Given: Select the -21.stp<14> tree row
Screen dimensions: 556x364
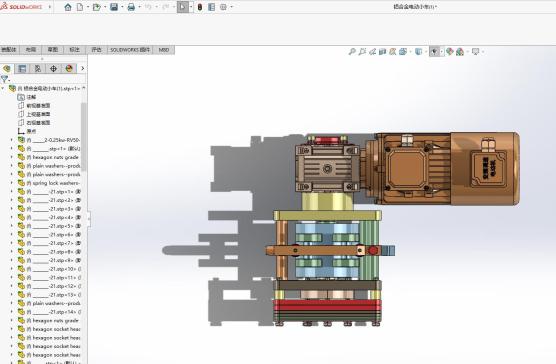Looking at the screenshot, I should click(x=49, y=312).
